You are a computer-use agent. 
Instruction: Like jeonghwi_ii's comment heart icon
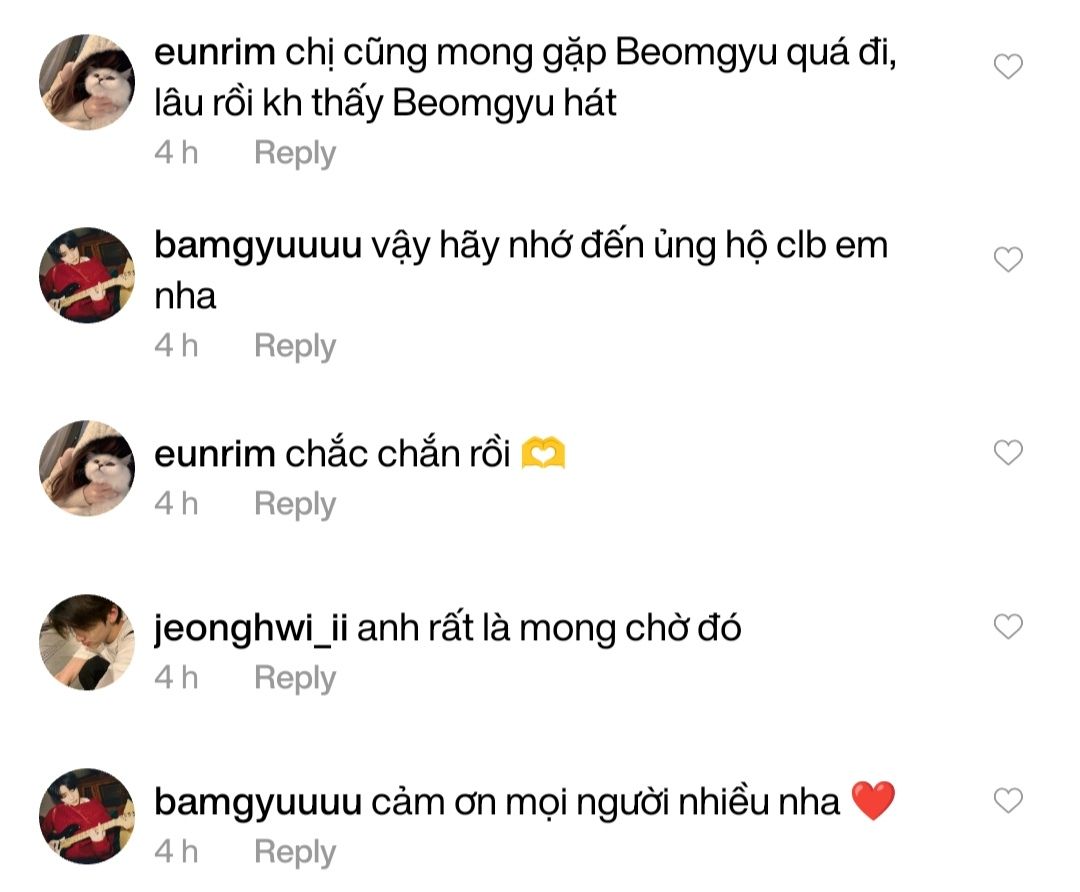click(1008, 627)
